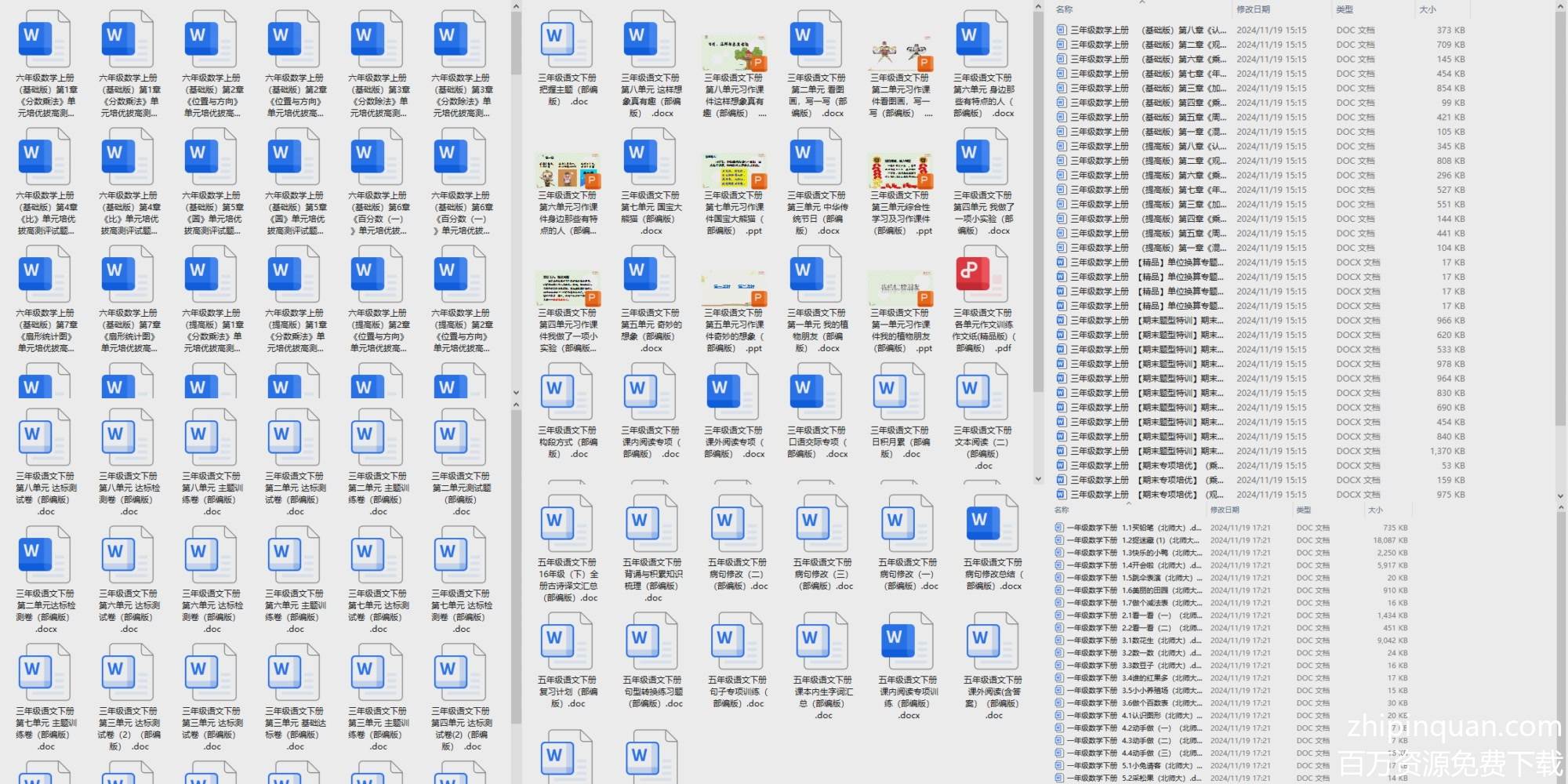Select the 第七单元 国宝大熊猫 .docx file icon

tap(650, 156)
